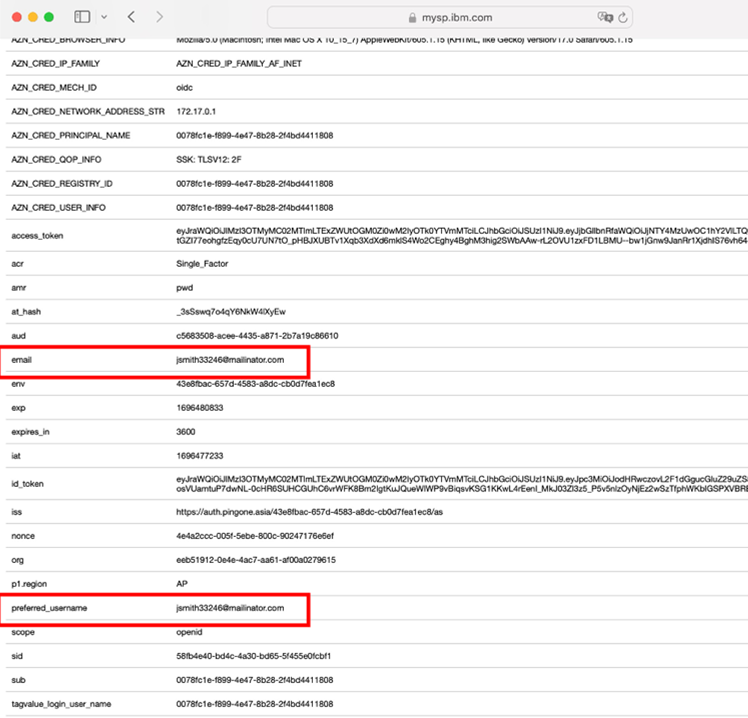Select the preferred_username value
This screenshot has width=748, height=718.
click(x=230, y=608)
